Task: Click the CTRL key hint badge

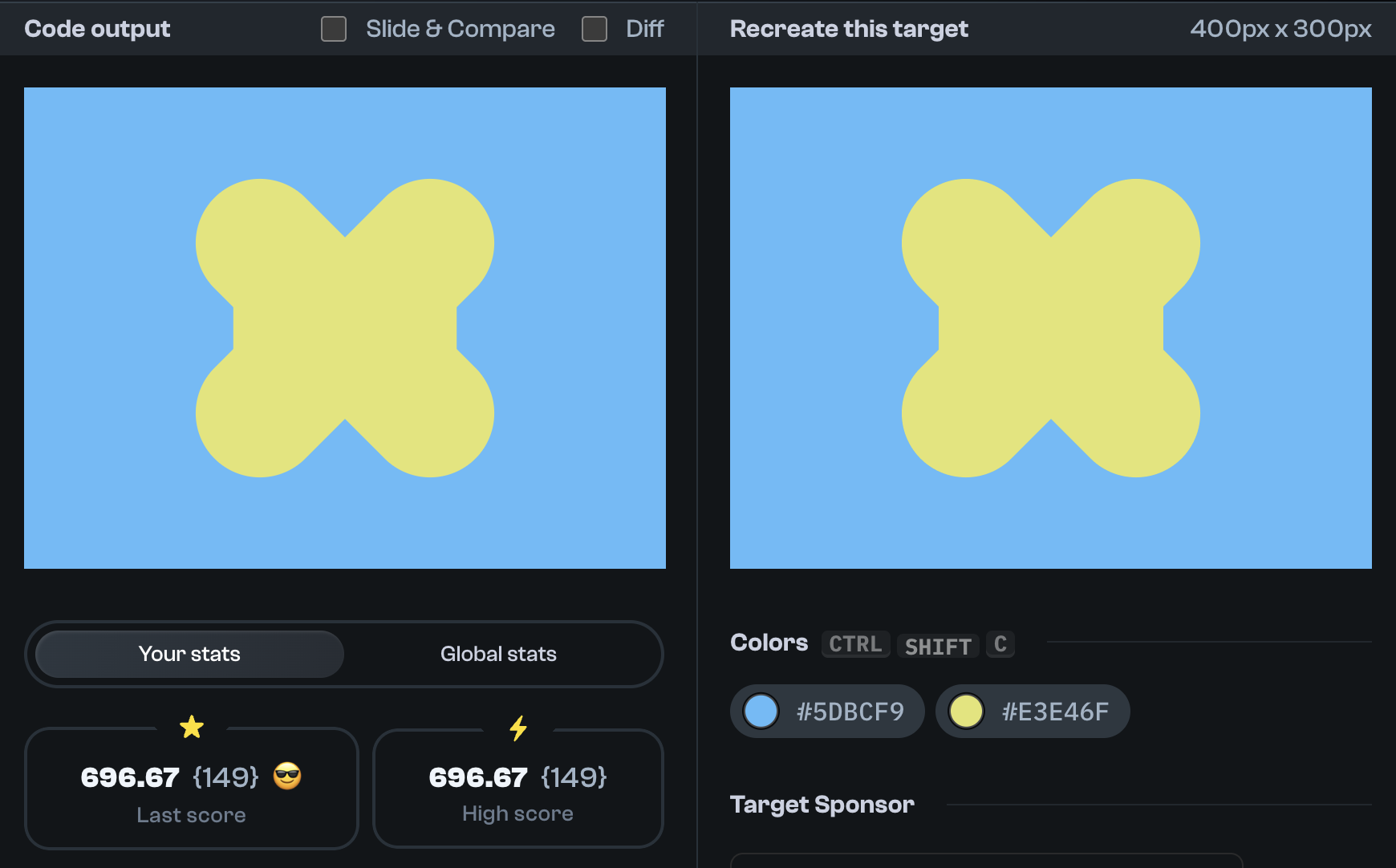Action: click(855, 644)
